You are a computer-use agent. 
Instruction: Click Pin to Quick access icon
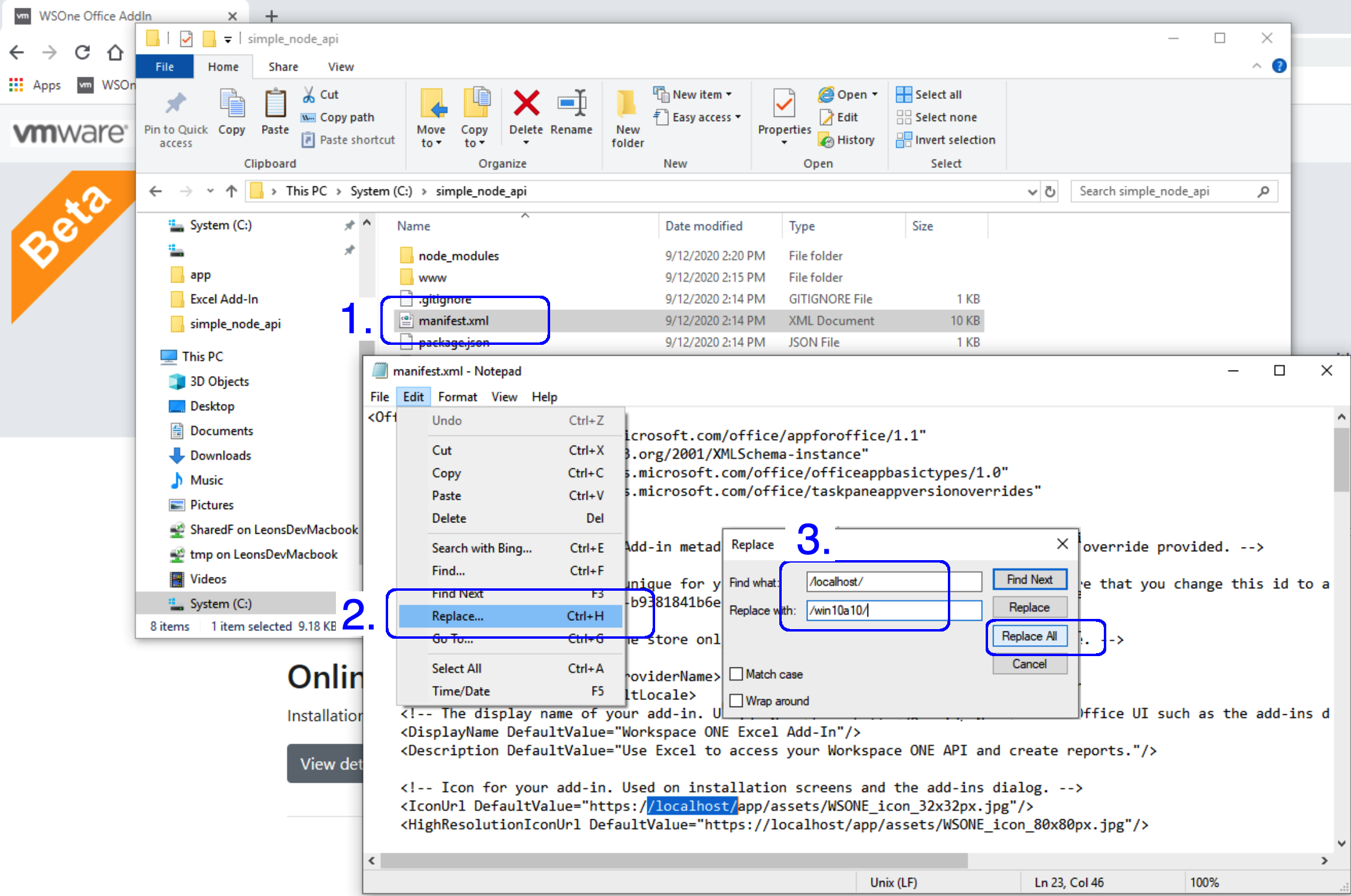[175, 104]
